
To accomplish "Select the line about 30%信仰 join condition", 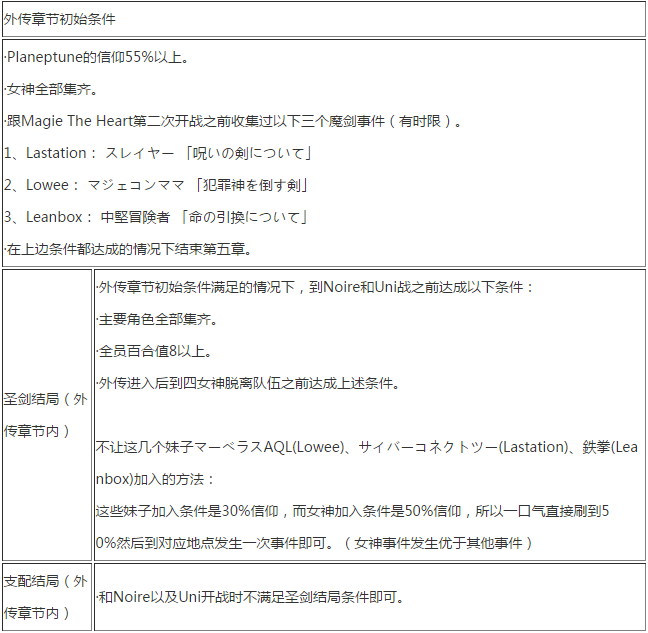I will click(352, 512).
